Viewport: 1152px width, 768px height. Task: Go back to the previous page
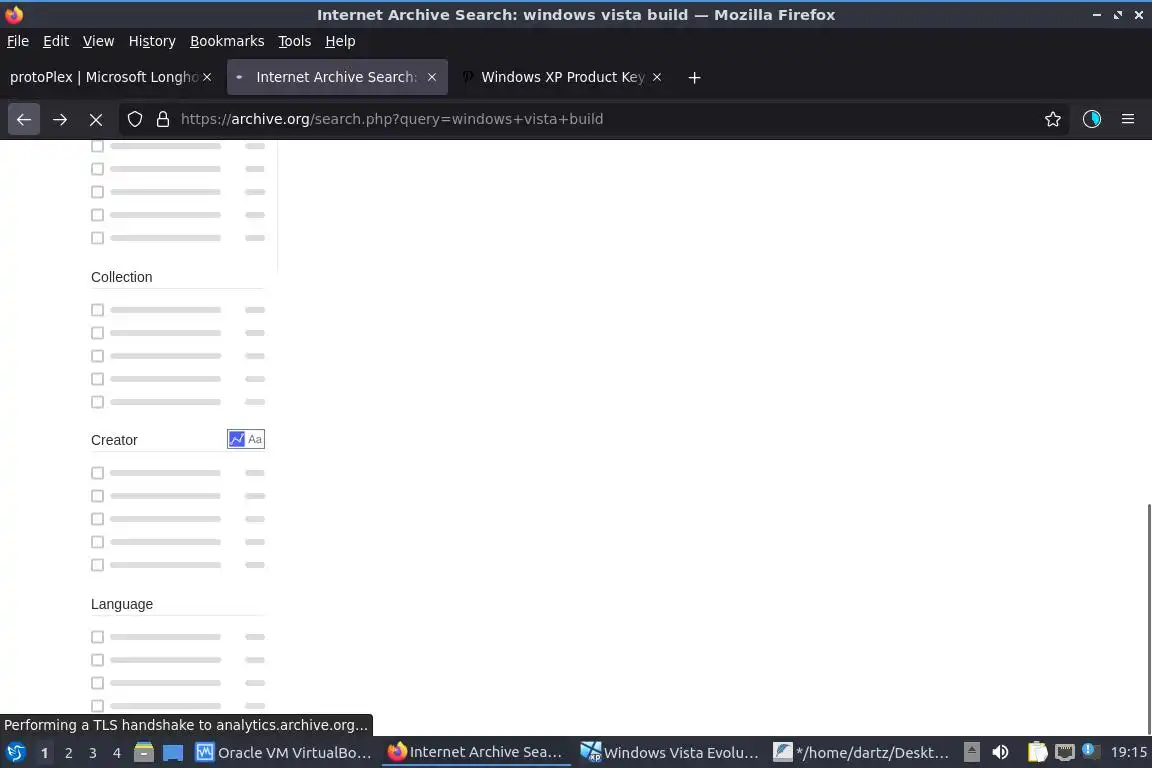[x=24, y=119]
